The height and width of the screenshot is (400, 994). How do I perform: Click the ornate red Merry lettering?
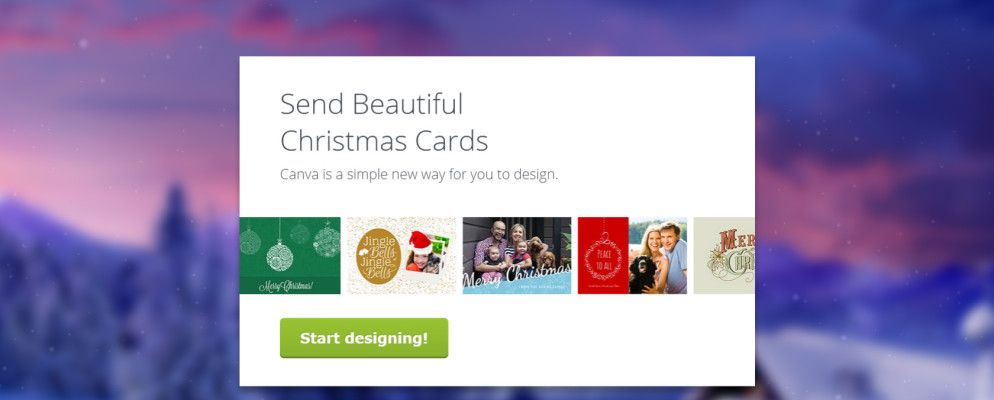[728, 242]
